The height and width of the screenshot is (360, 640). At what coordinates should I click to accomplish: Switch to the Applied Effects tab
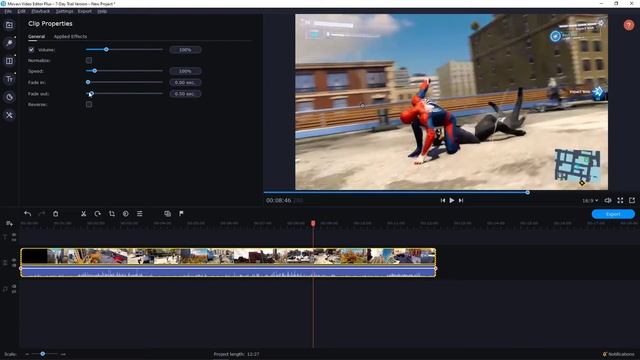click(x=70, y=37)
